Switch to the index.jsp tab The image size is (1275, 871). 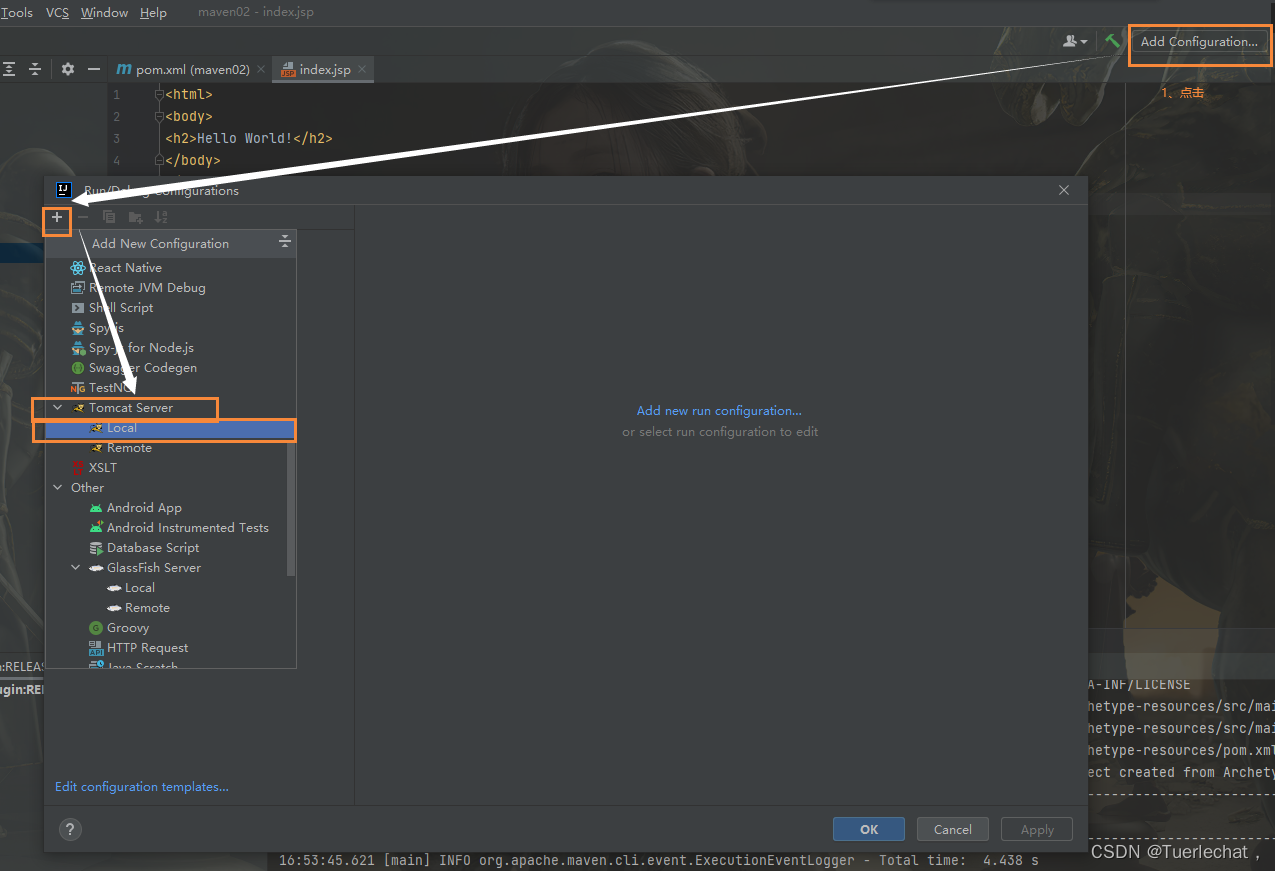click(x=324, y=69)
